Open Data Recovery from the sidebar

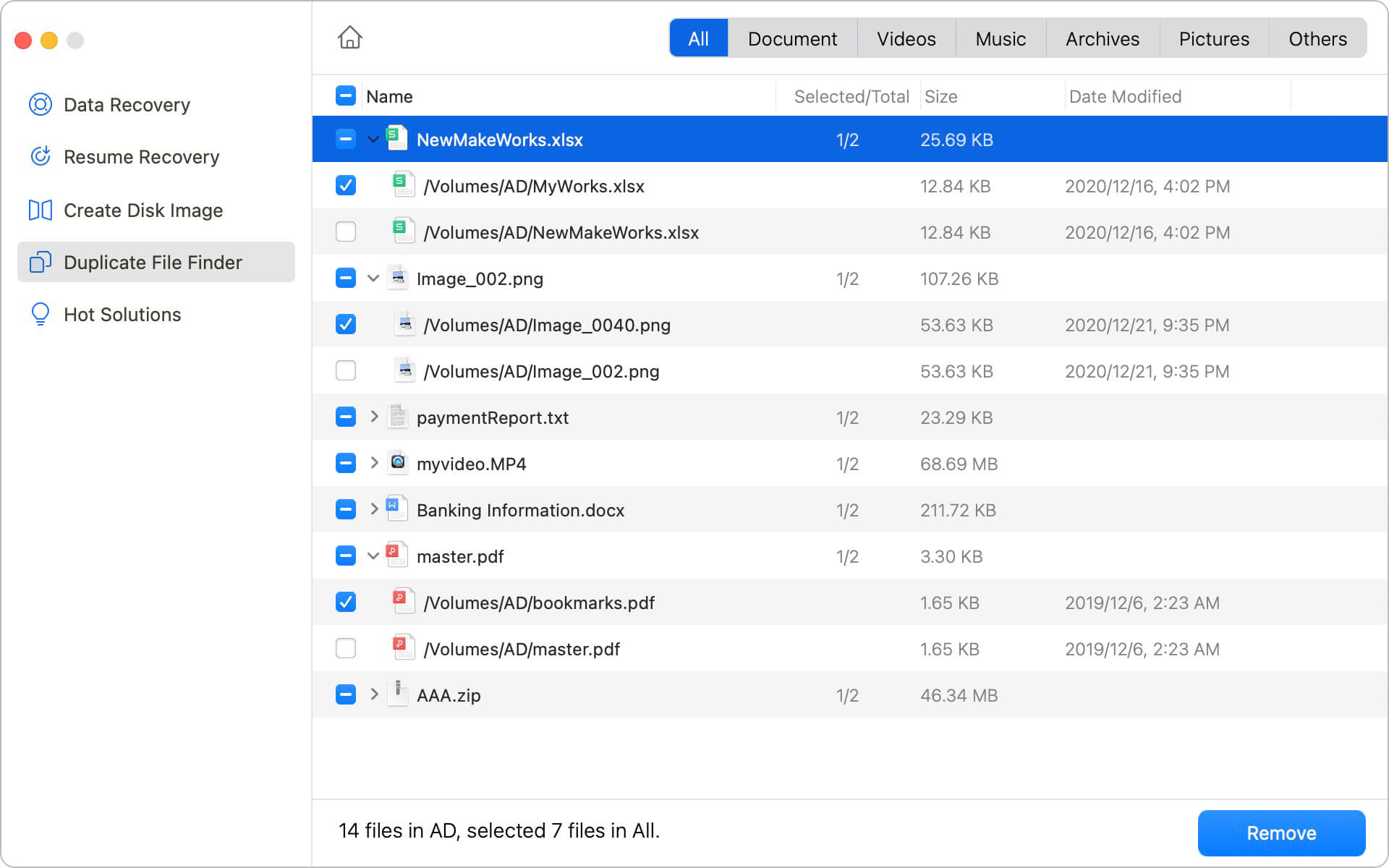pyautogui.click(x=127, y=105)
